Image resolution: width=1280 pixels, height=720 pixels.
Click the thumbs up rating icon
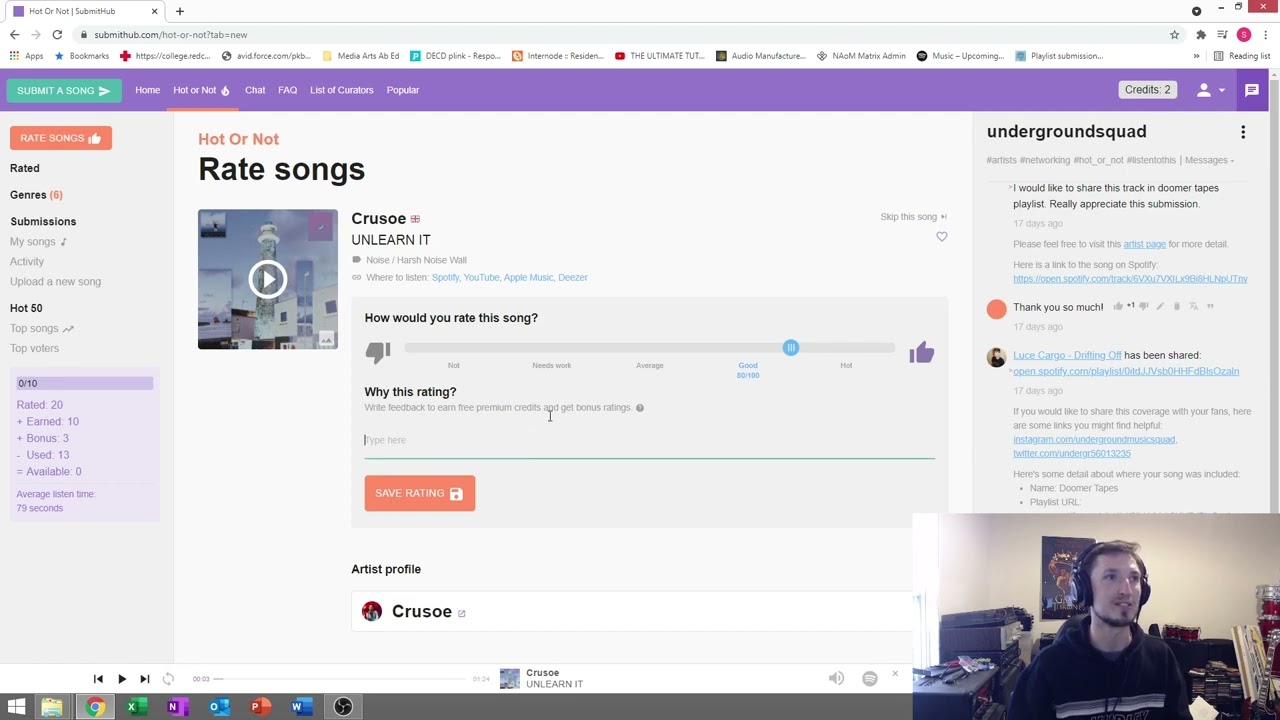coord(921,352)
